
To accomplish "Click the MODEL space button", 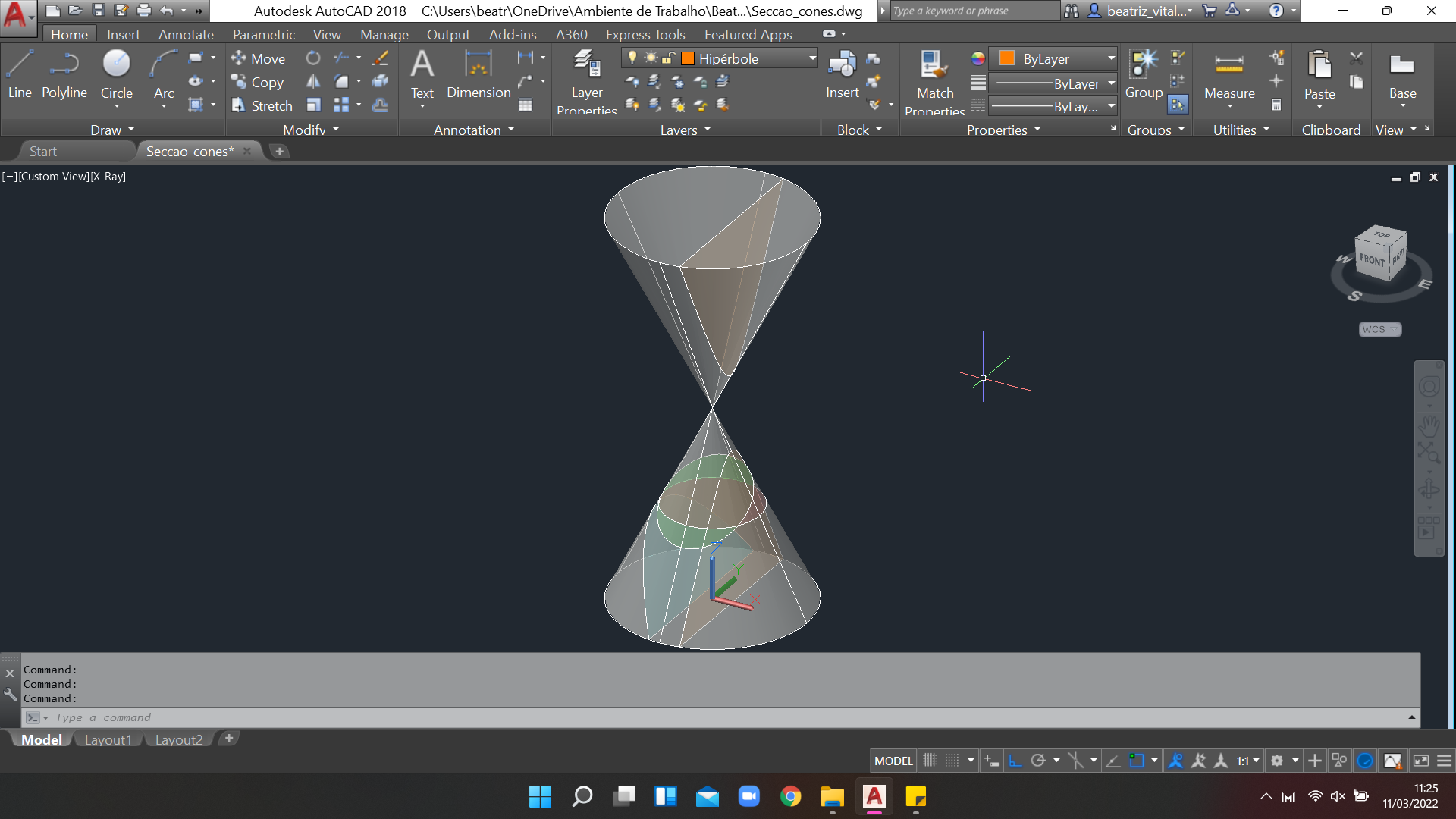I will coord(893,760).
